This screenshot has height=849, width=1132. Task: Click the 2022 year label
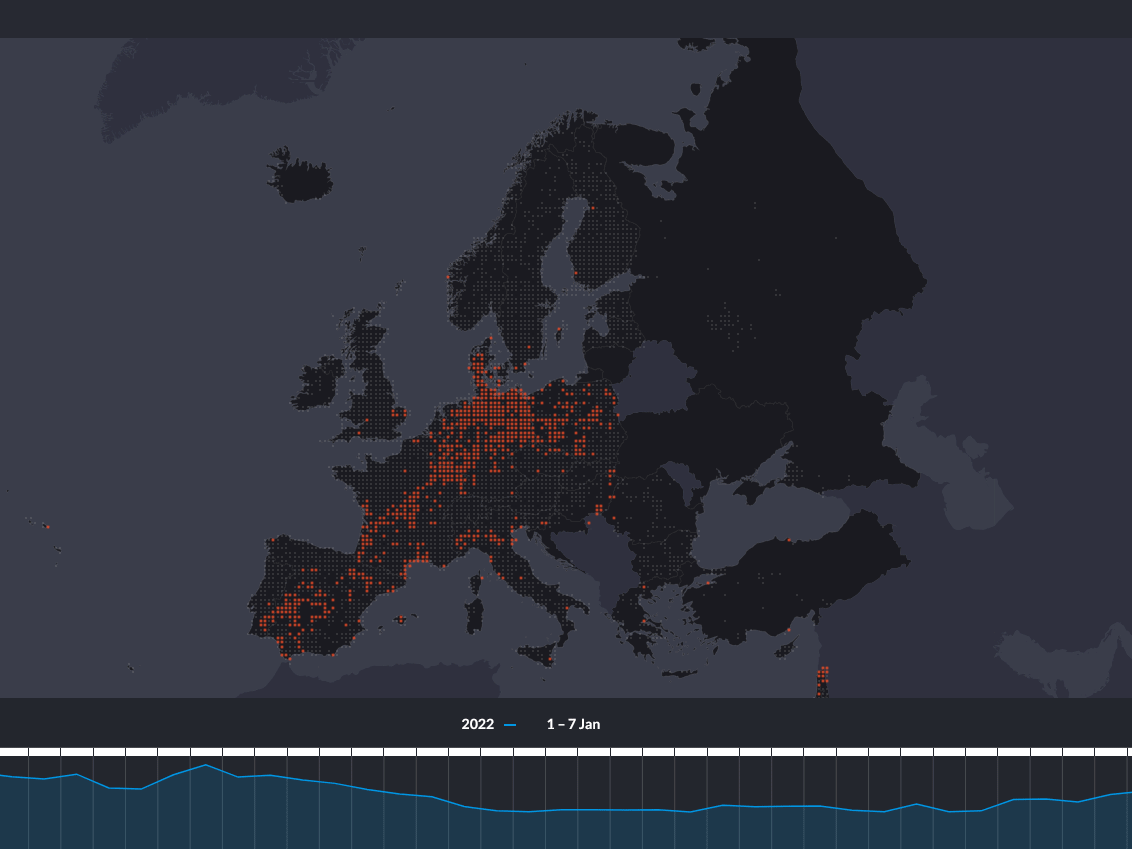click(476, 723)
